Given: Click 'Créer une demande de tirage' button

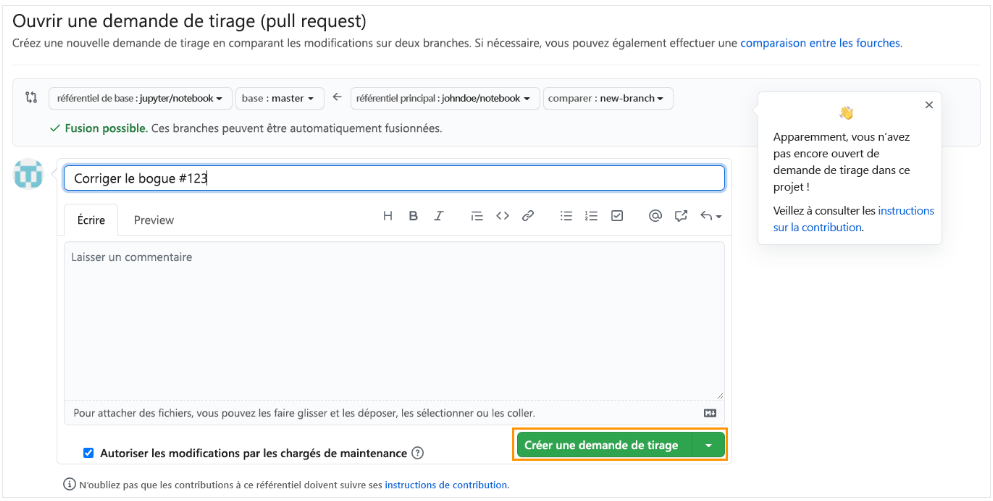Looking at the screenshot, I should pyautogui.click(x=601, y=445).
